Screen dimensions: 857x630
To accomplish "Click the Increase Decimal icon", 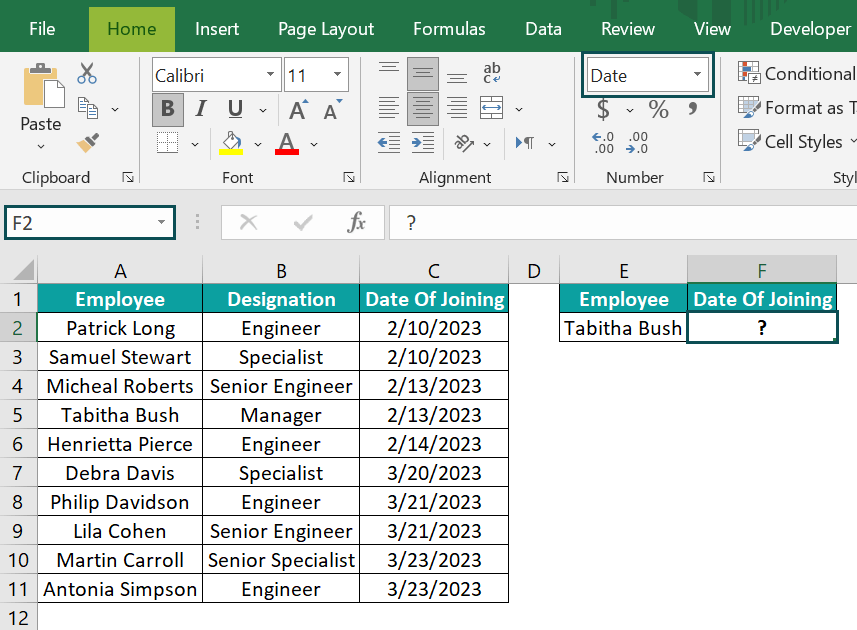I will pyautogui.click(x=637, y=142).
